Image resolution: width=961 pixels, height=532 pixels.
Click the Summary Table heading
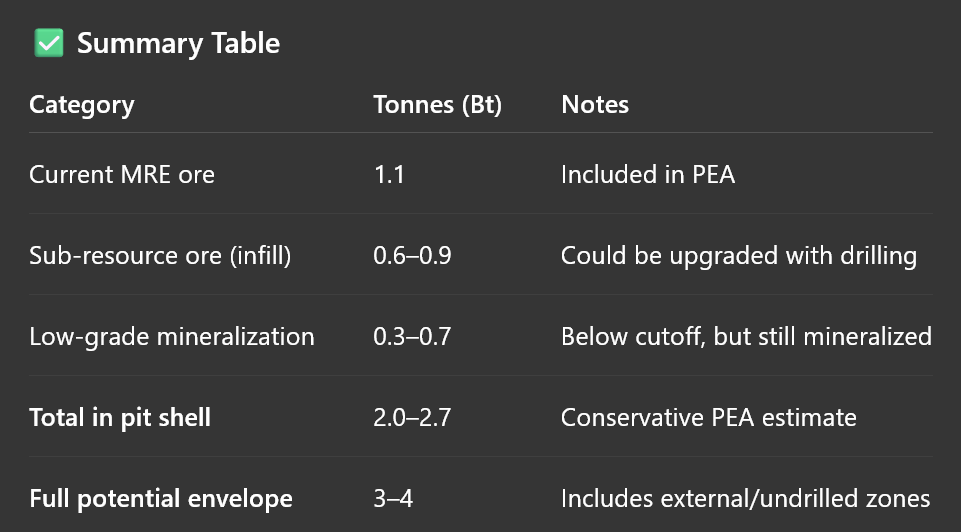(178, 44)
